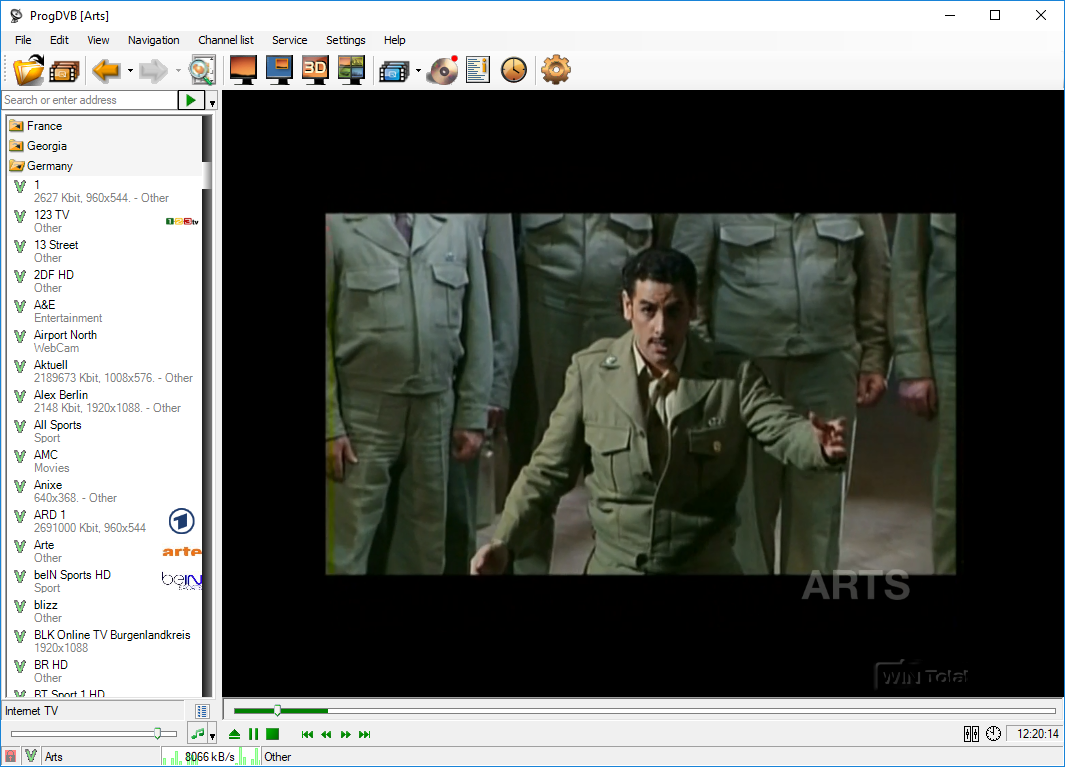The width and height of the screenshot is (1065, 767).
Task: Open the equalizer sliders icon
Action: pyautogui.click(x=971, y=734)
